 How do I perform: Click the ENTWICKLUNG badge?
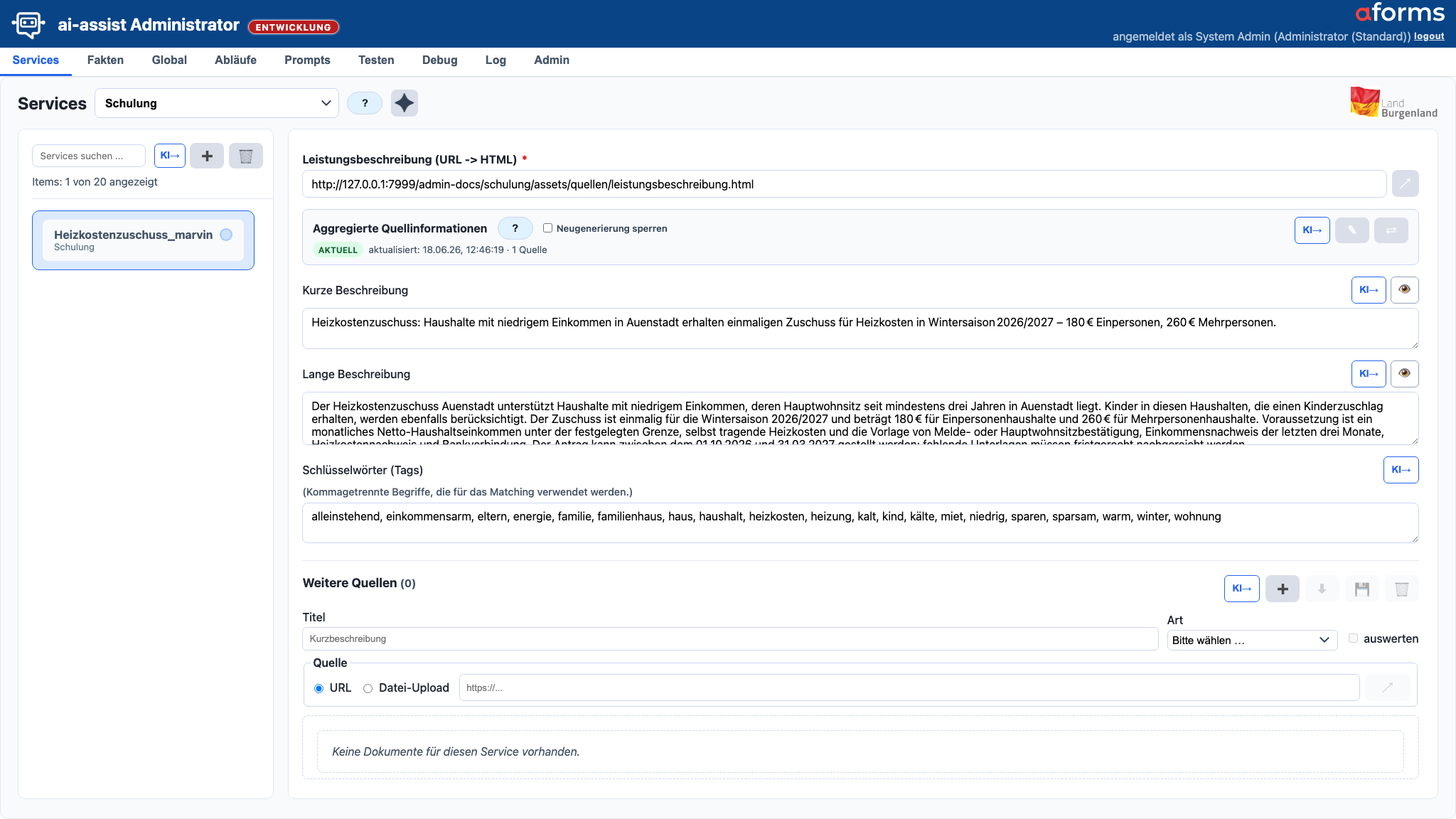tap(294, 27)
